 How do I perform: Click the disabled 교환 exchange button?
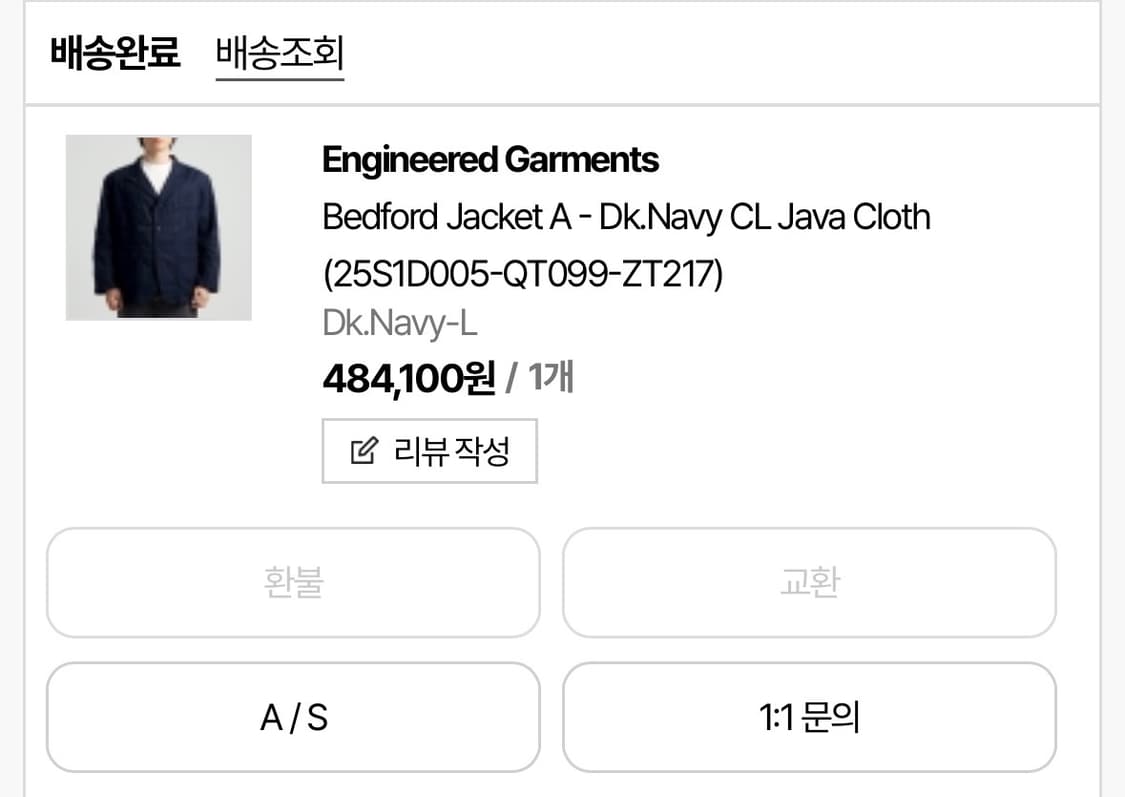coord(808,583)
